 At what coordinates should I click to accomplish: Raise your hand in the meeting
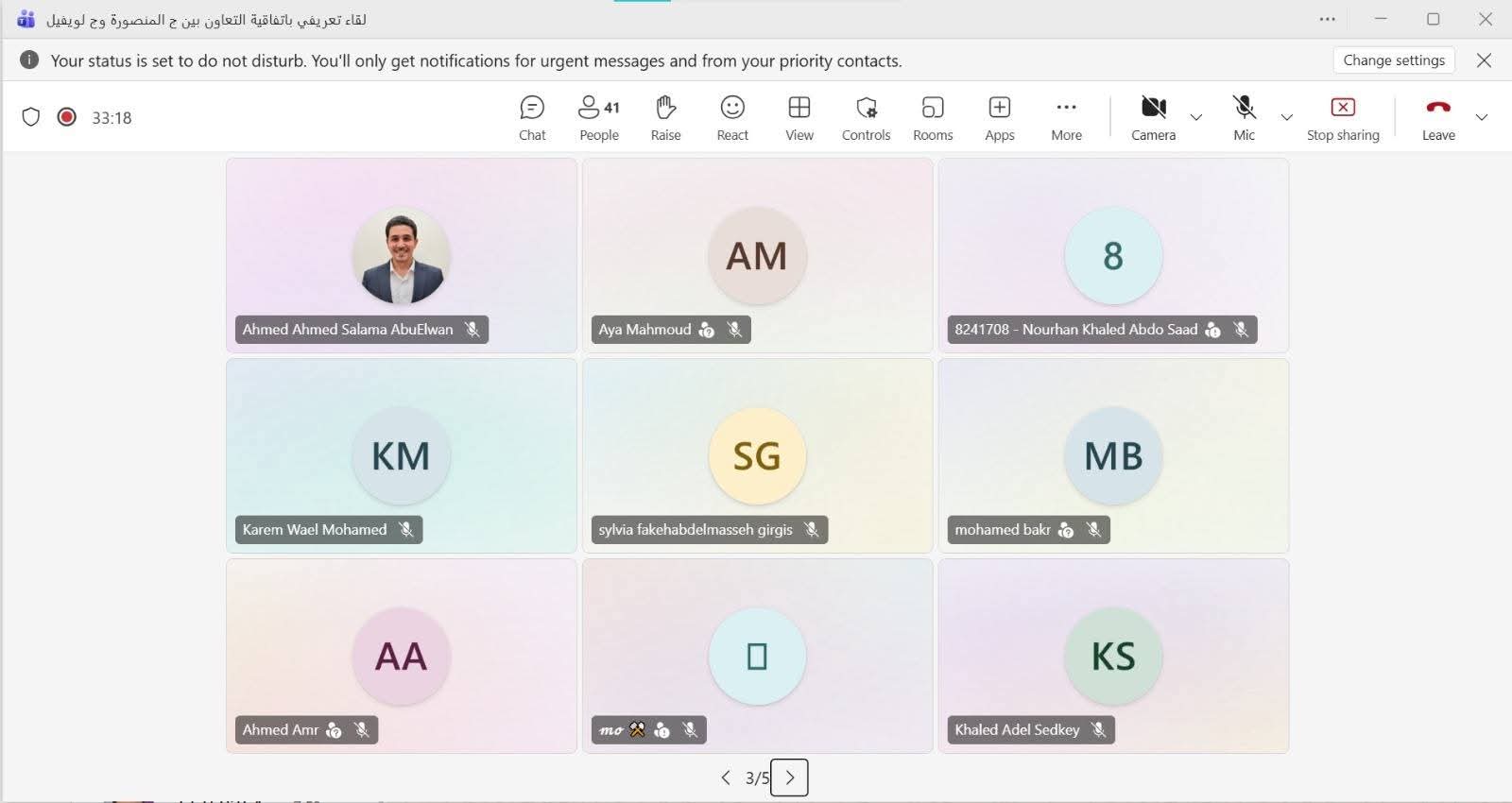click(x=665, y=118)
